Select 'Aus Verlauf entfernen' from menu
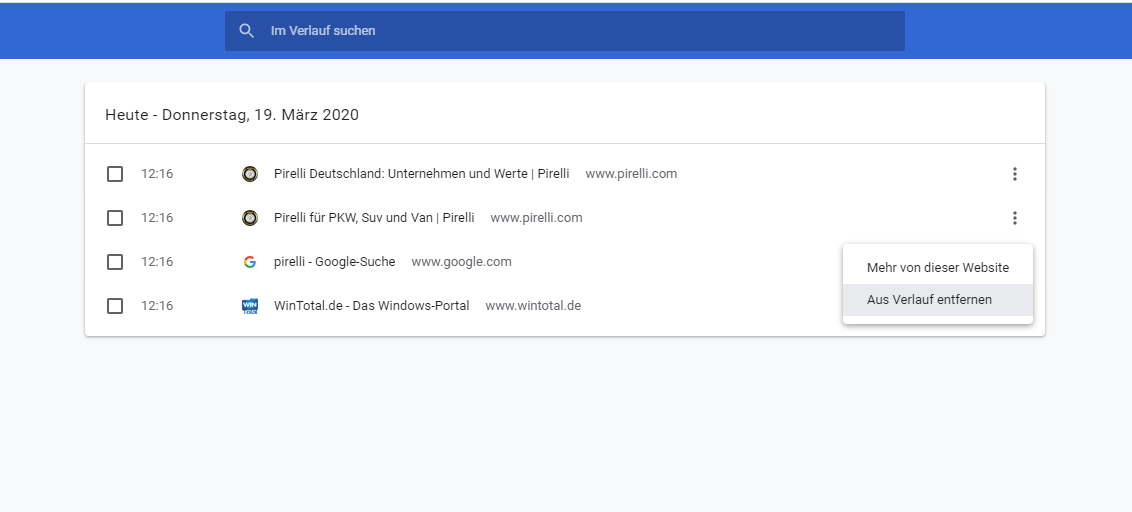 930,300
